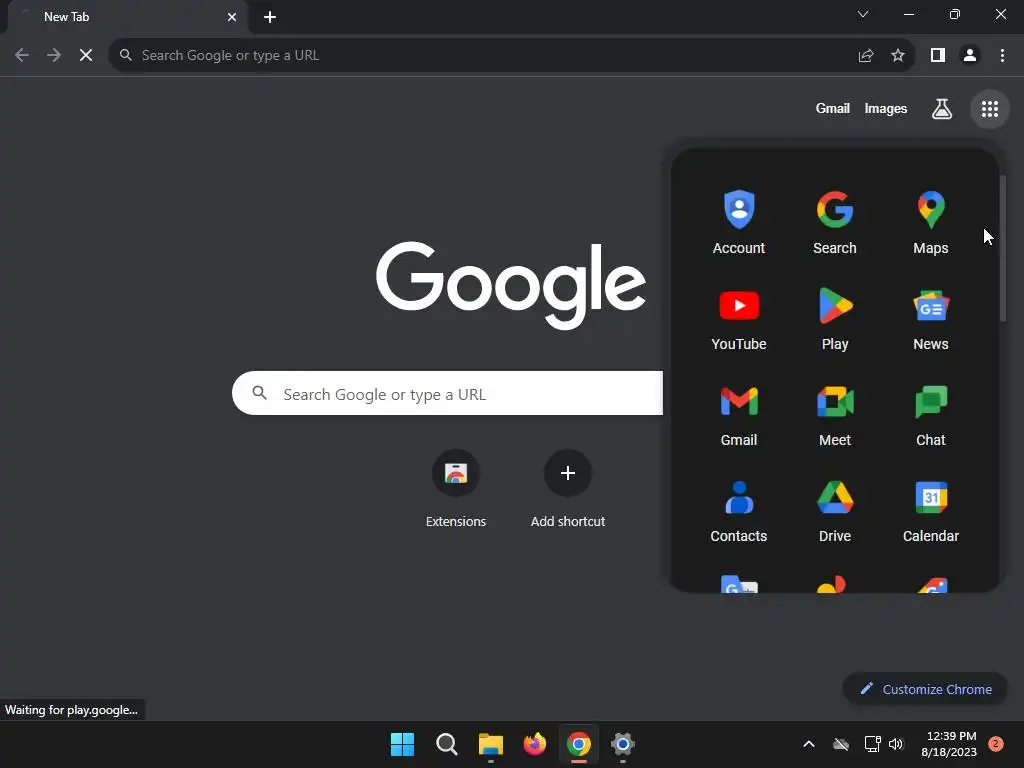Go forward one page
The image size is (1024, 768).
pos(54,56)
